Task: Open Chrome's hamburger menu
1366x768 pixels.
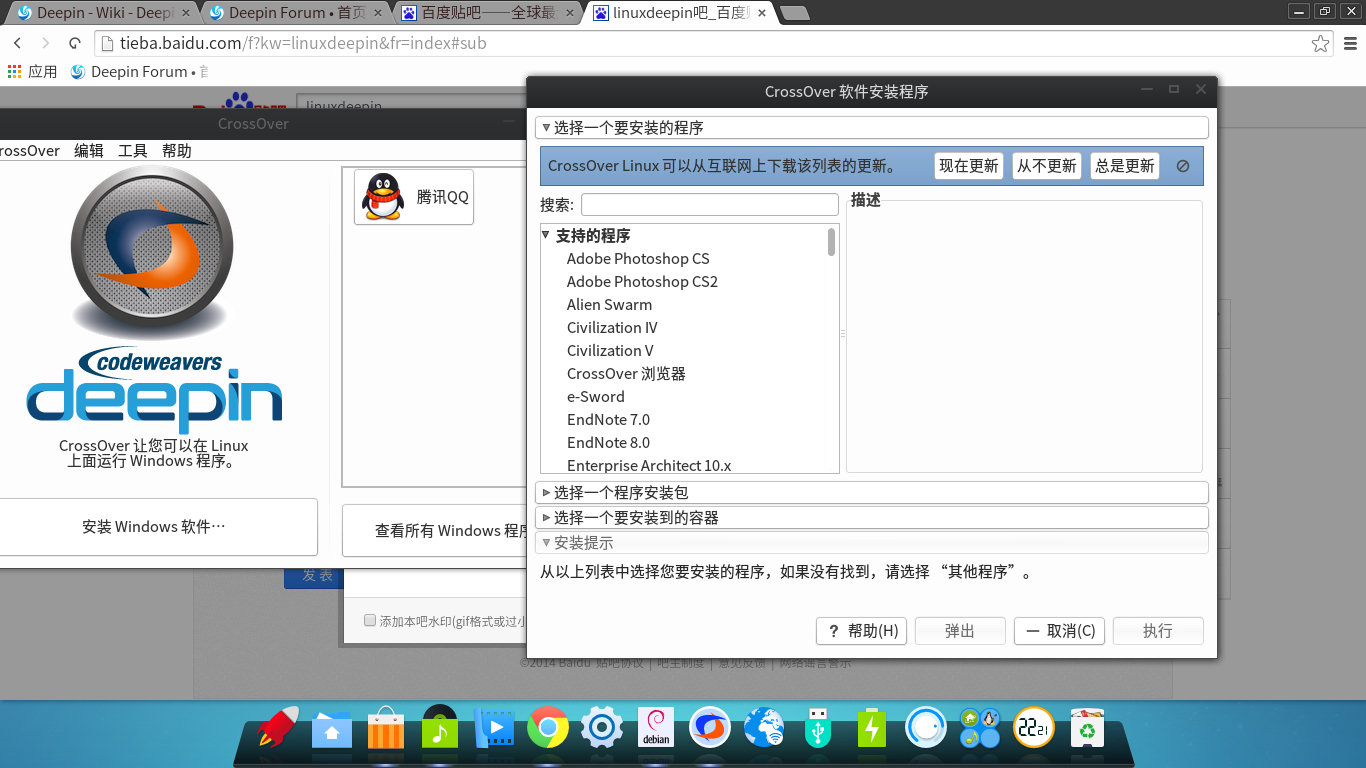Action: [x=1350, y=43]
